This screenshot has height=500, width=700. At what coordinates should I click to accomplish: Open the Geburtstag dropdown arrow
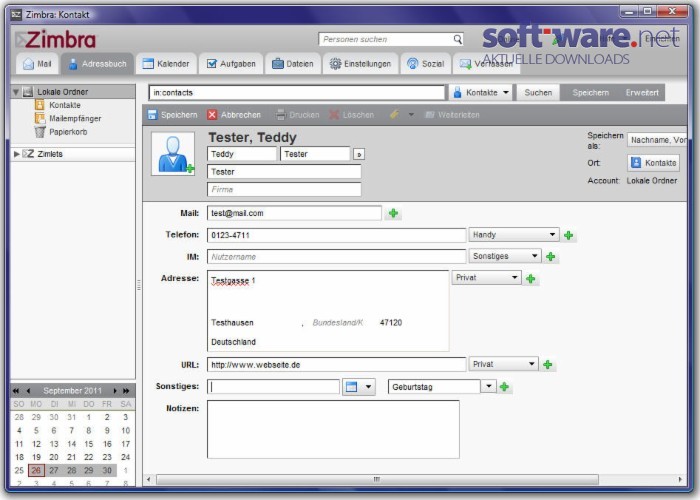point(489,386)
